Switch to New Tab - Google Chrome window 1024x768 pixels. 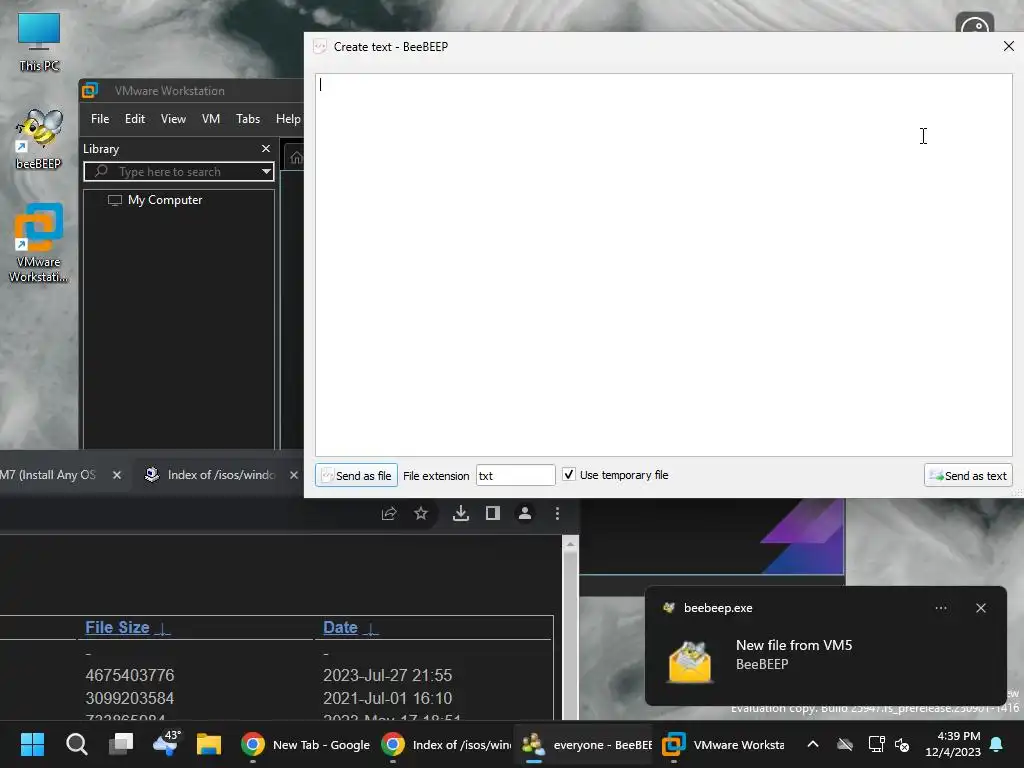pos(305,744)
